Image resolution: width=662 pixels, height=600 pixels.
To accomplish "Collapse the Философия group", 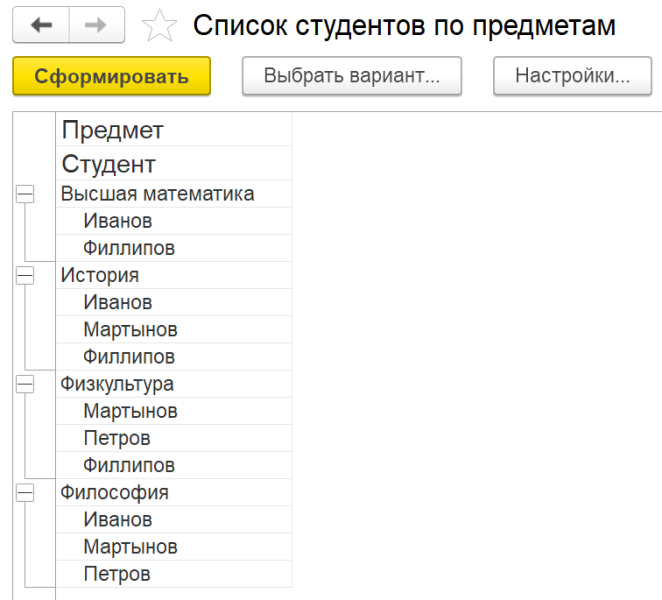I will pyautogui.click(x=25, y=493).
